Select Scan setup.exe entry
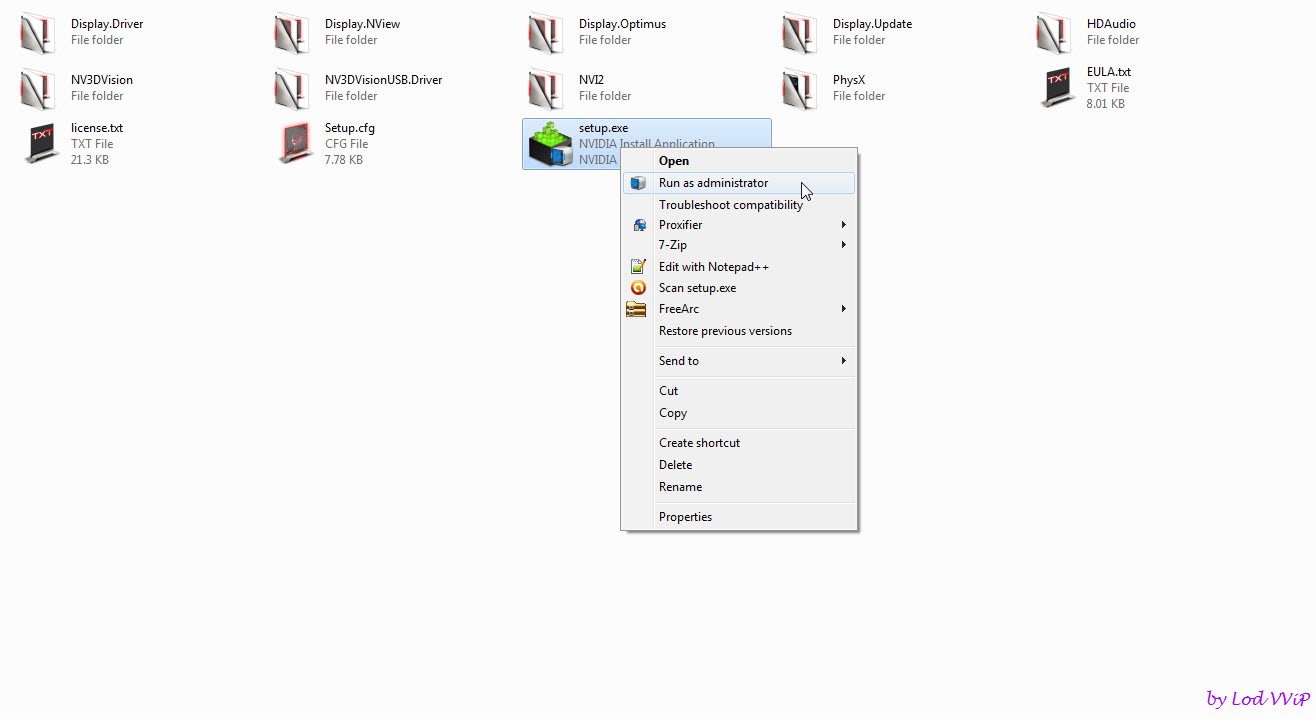1316x719 pixels. [x=739, y=288]
